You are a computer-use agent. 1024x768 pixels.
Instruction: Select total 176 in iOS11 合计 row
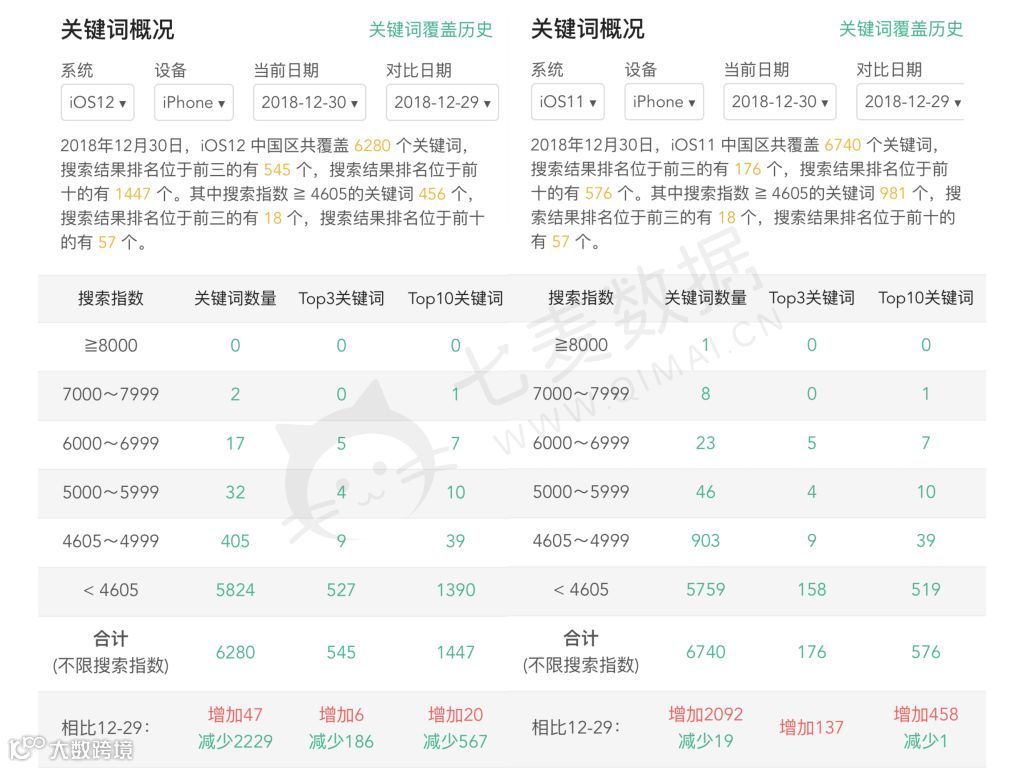pos(812,652)
